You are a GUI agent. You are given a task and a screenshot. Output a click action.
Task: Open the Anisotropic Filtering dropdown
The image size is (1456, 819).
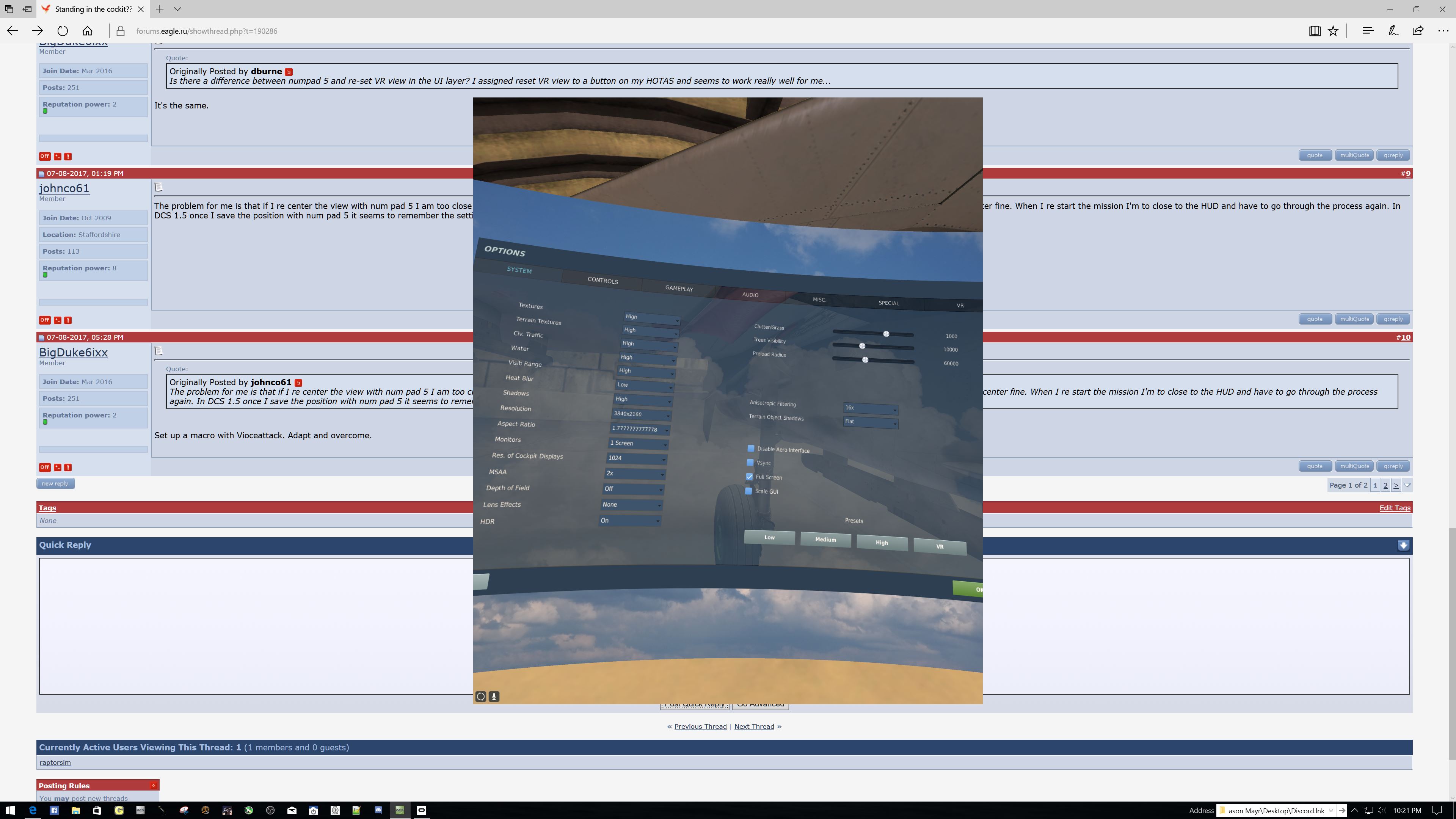(871, 408)
